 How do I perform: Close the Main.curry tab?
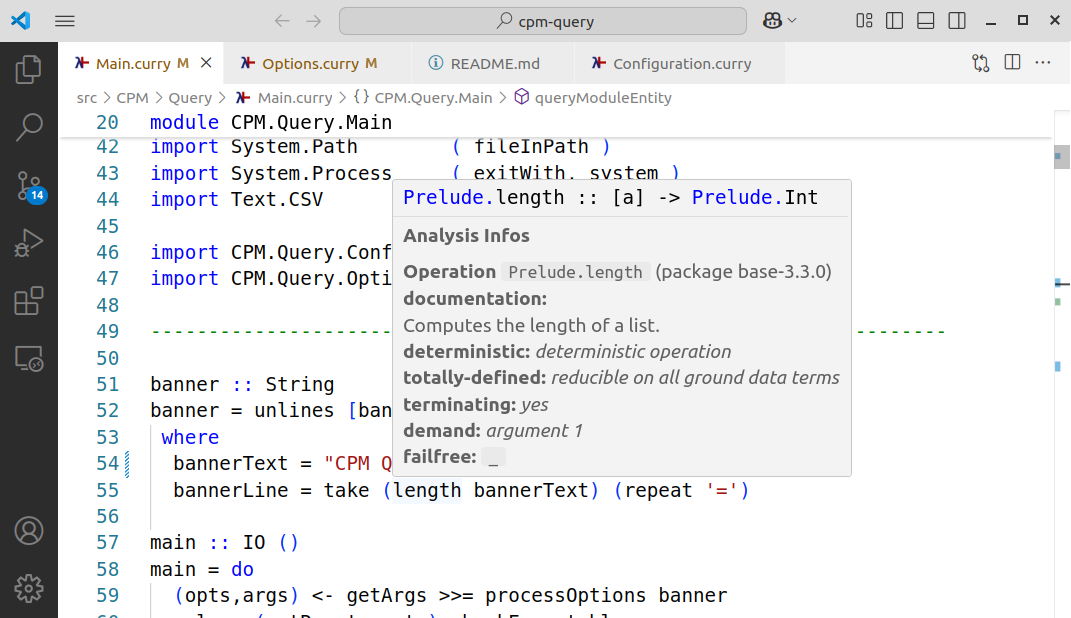(x=206, y=63)
